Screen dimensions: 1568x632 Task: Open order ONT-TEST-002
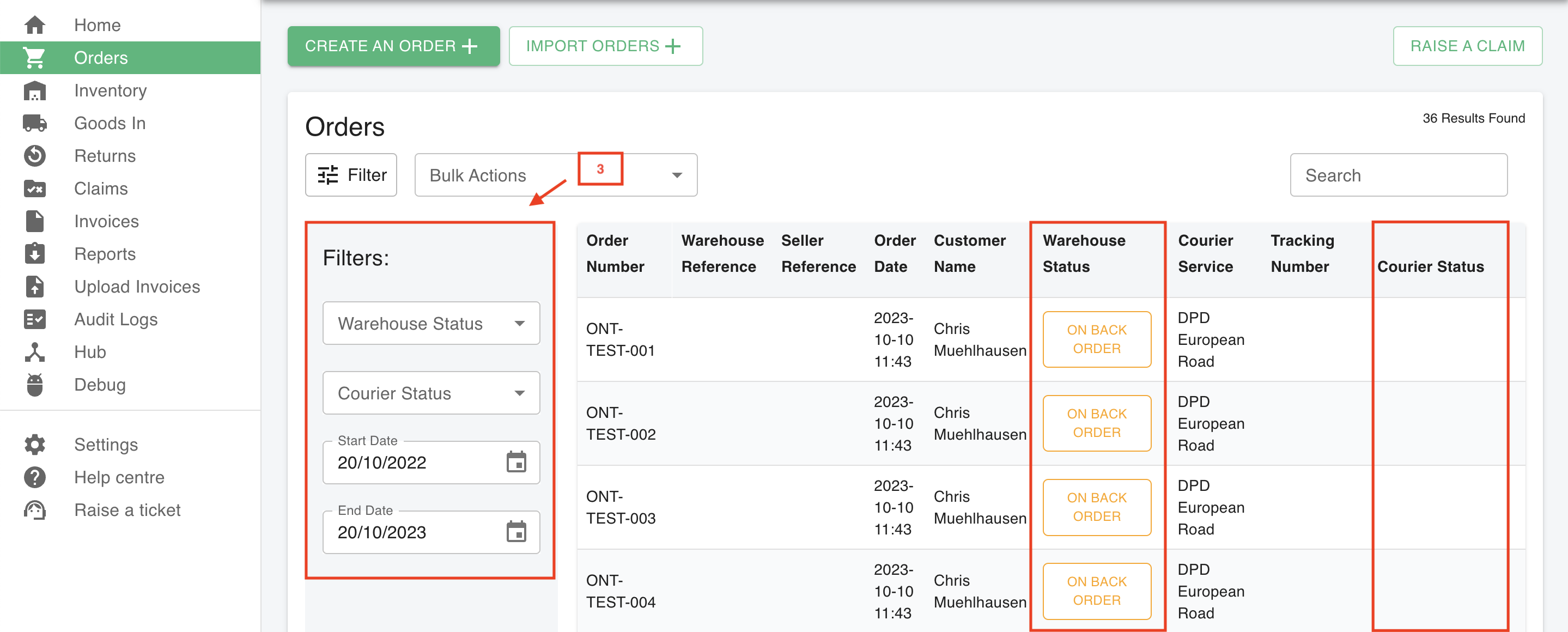click(x=620, y=424)
